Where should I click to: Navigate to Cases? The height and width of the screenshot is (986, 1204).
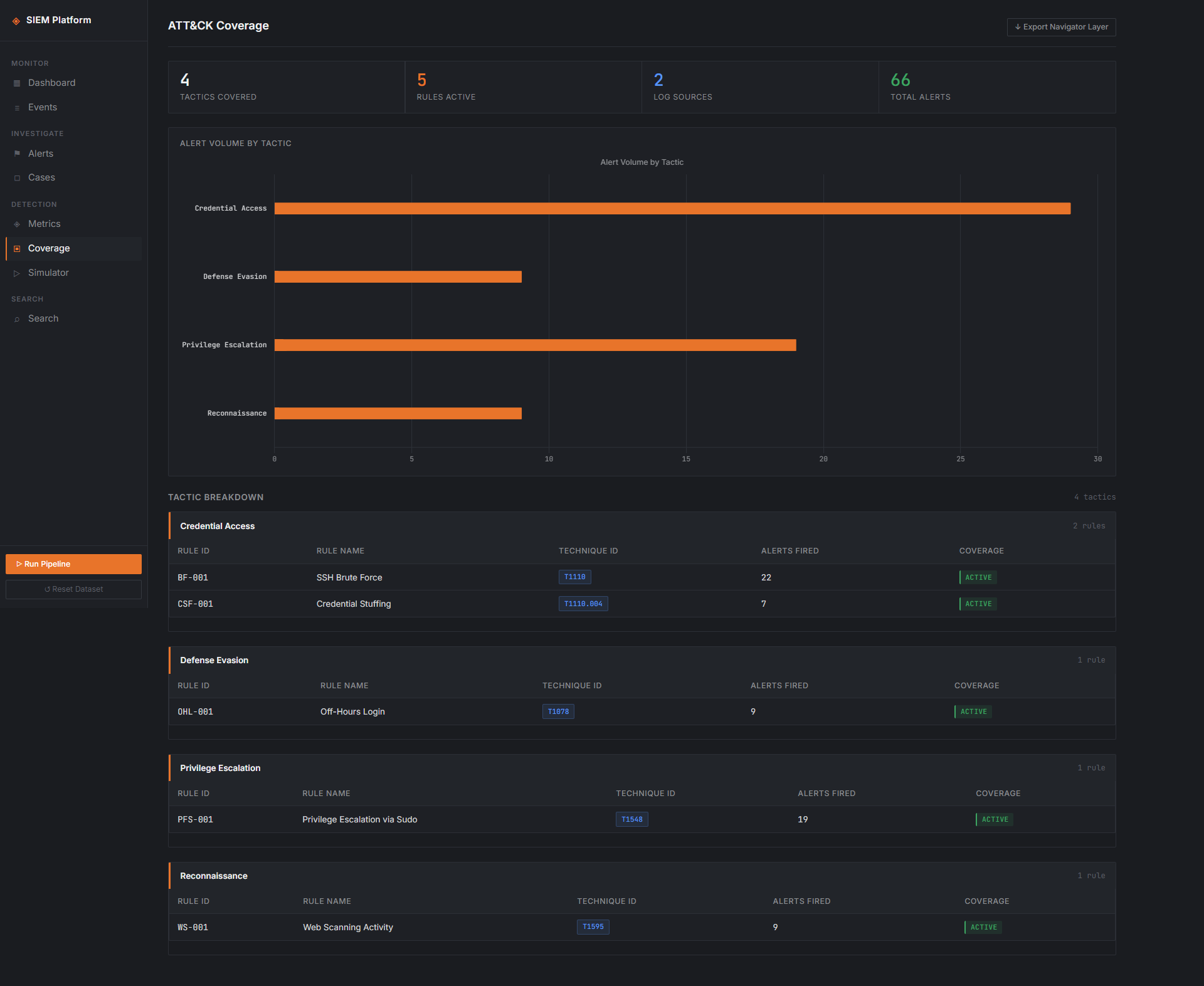73,177
